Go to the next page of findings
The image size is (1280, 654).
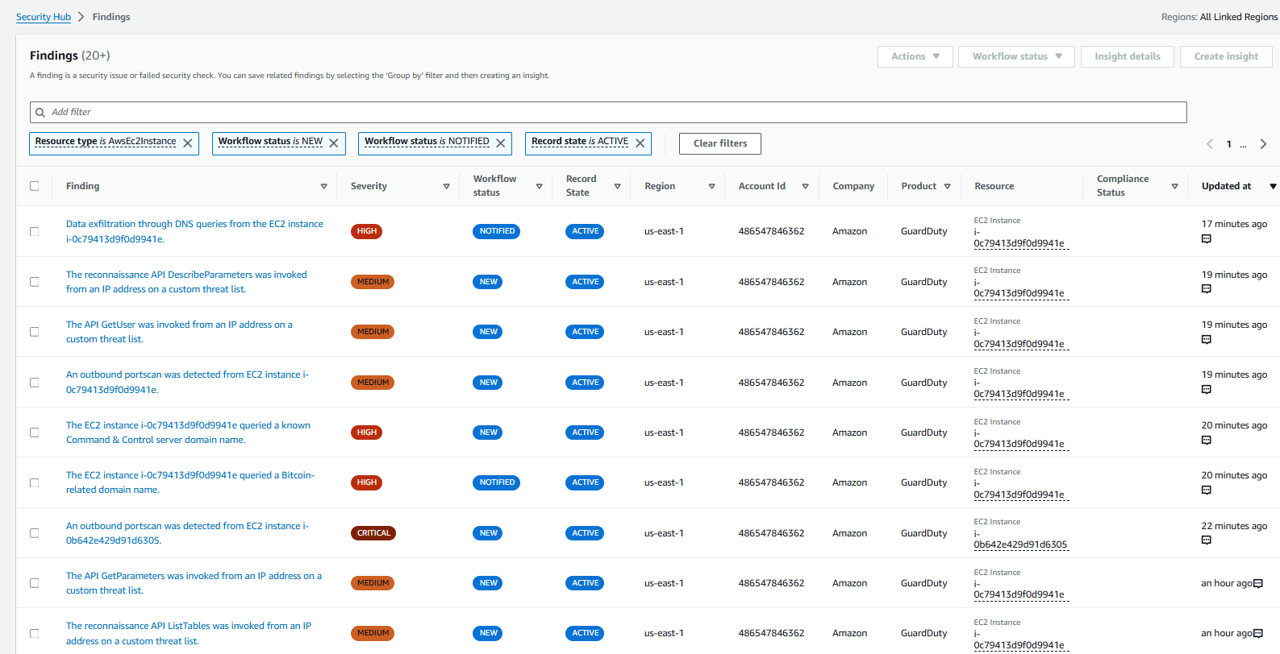1263,144
